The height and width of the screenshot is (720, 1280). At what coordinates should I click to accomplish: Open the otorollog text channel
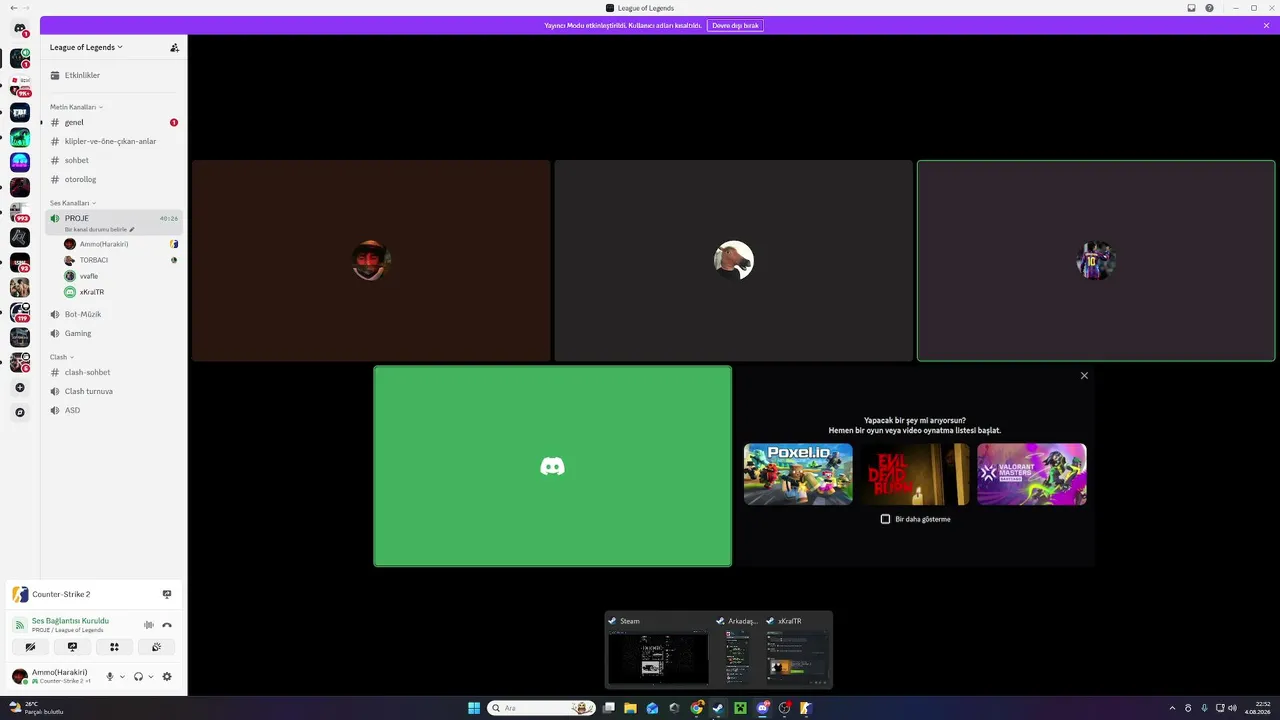113,179
